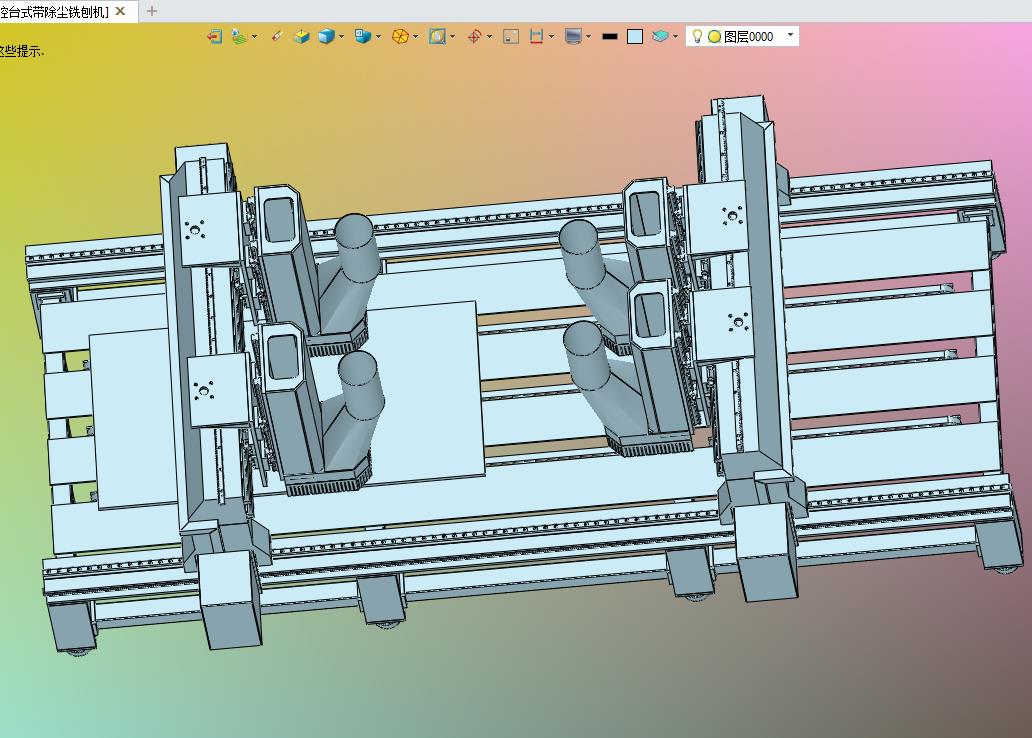Click the green layered-lines display icon

coord(240,36)
